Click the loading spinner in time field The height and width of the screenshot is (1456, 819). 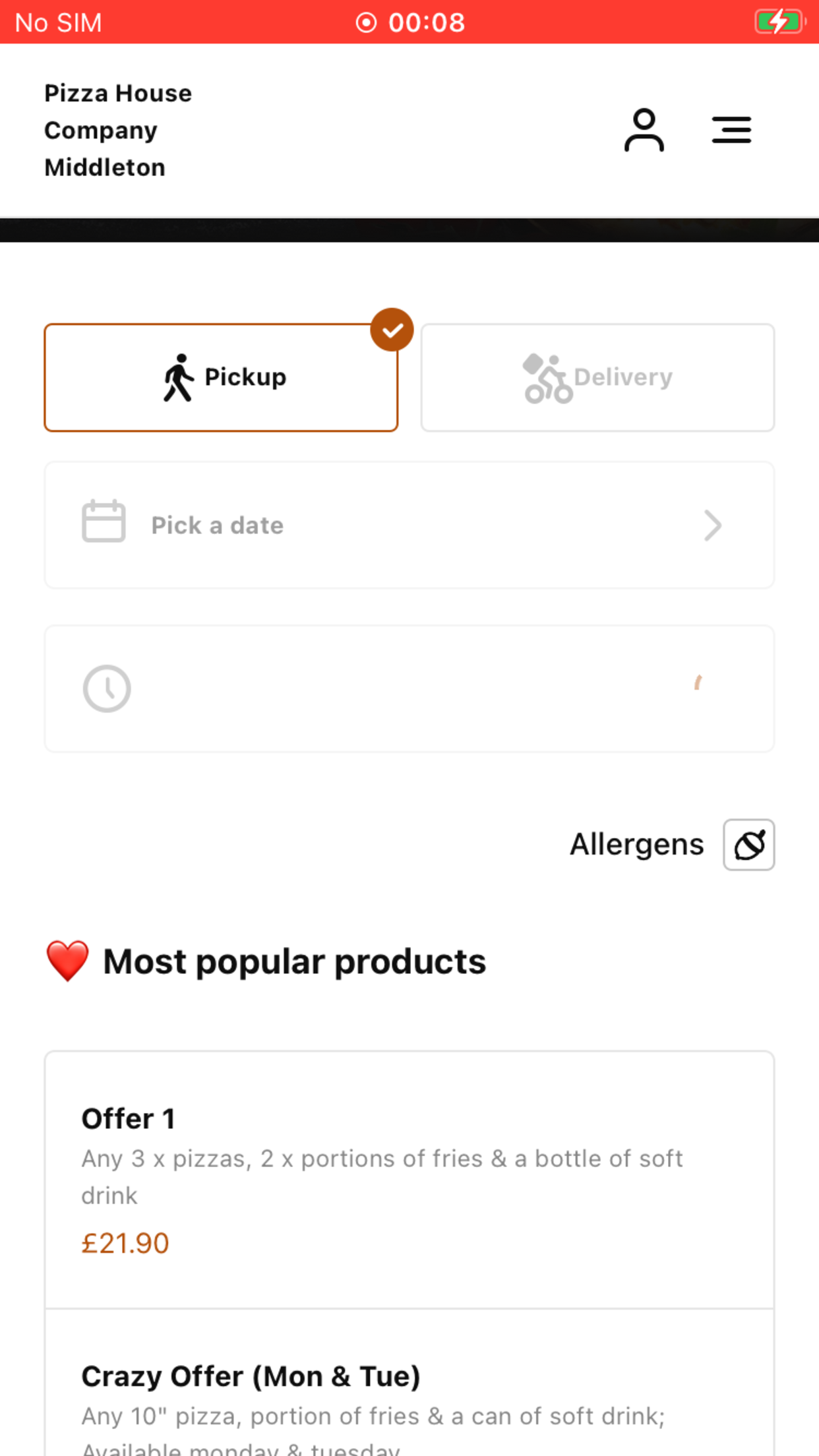tap(698, 682)
